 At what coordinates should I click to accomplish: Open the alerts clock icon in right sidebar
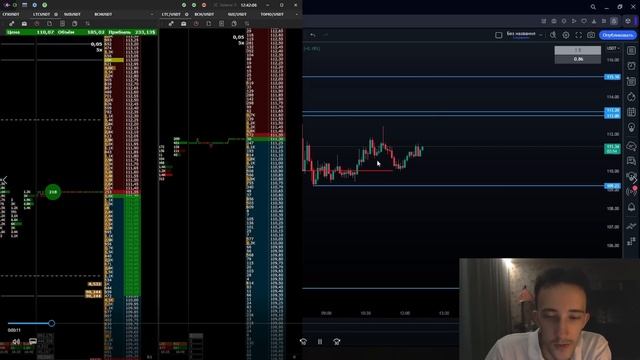coord(631,66)
